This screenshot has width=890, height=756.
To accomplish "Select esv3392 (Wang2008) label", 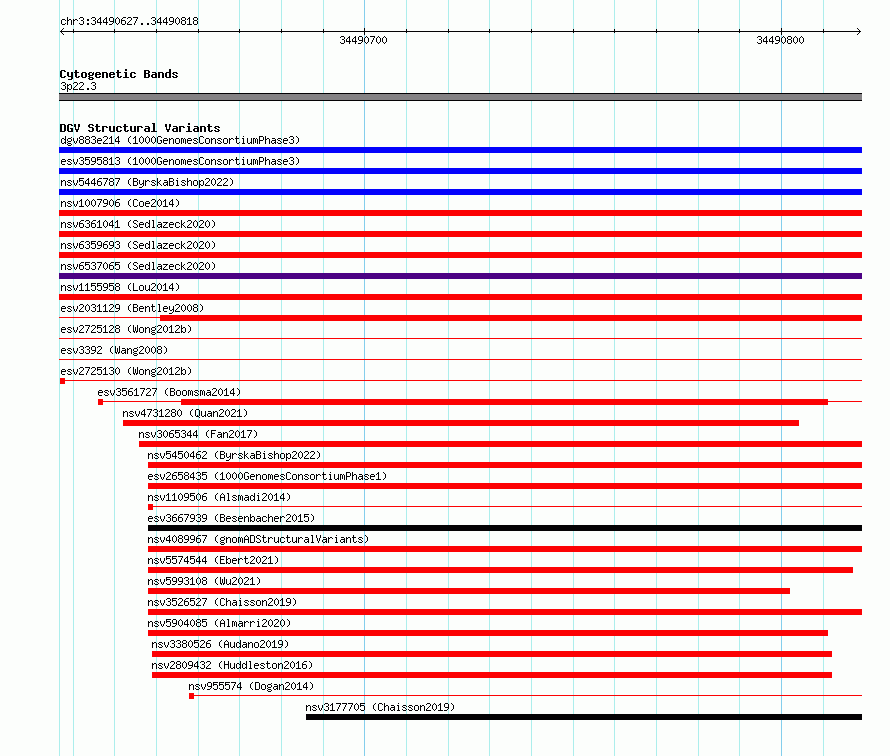I will [x=114, y=350].
